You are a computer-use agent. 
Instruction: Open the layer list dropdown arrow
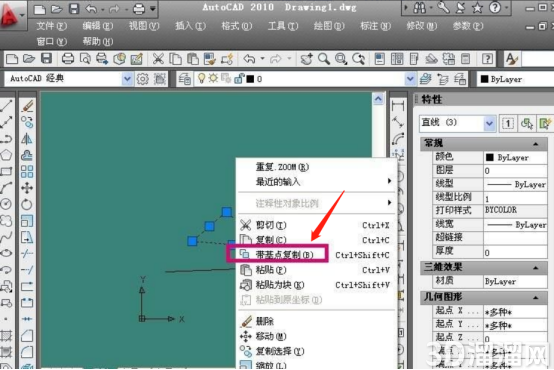tap(410, 79)
